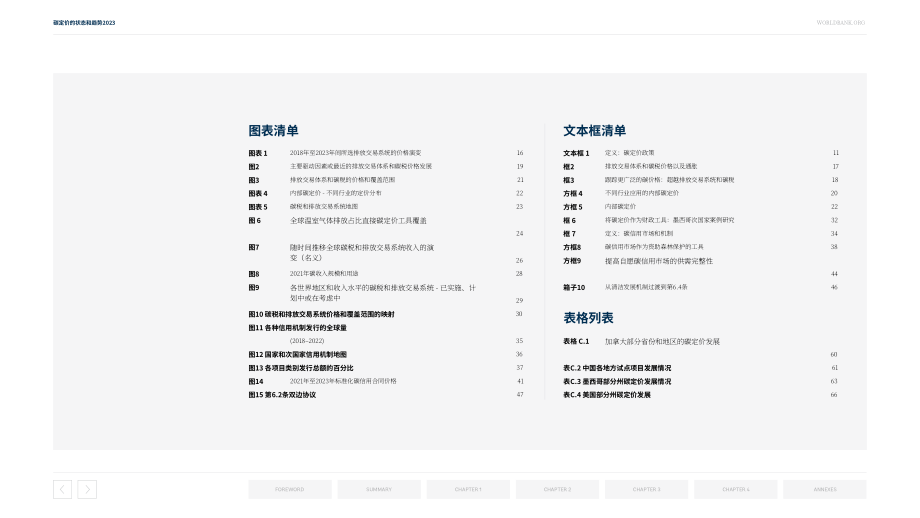Open 框3 entry on page 18
This screenshot has height=518, width=920.
click(x=701, y=180)
